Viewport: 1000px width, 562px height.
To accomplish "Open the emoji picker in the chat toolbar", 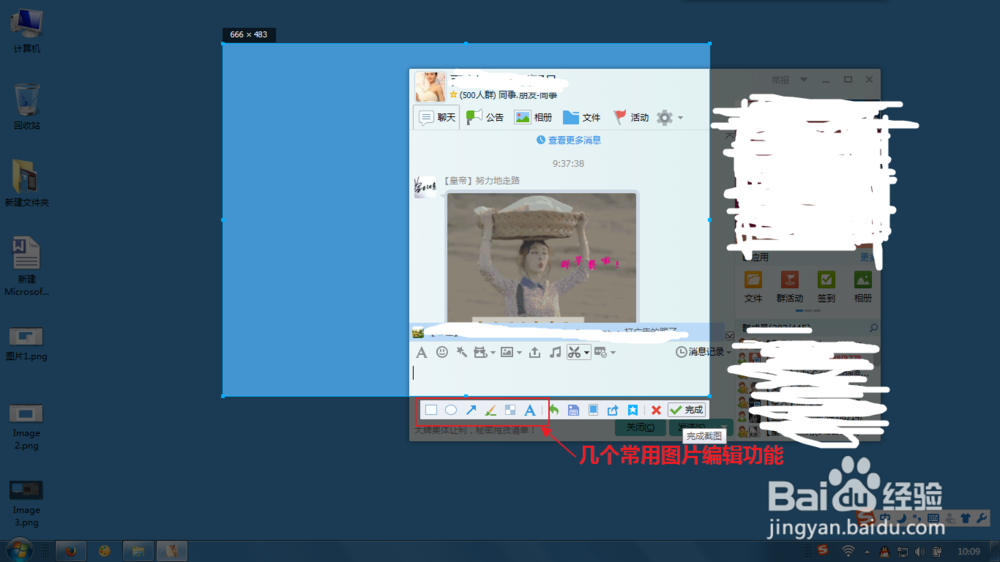I will point(441,352).
